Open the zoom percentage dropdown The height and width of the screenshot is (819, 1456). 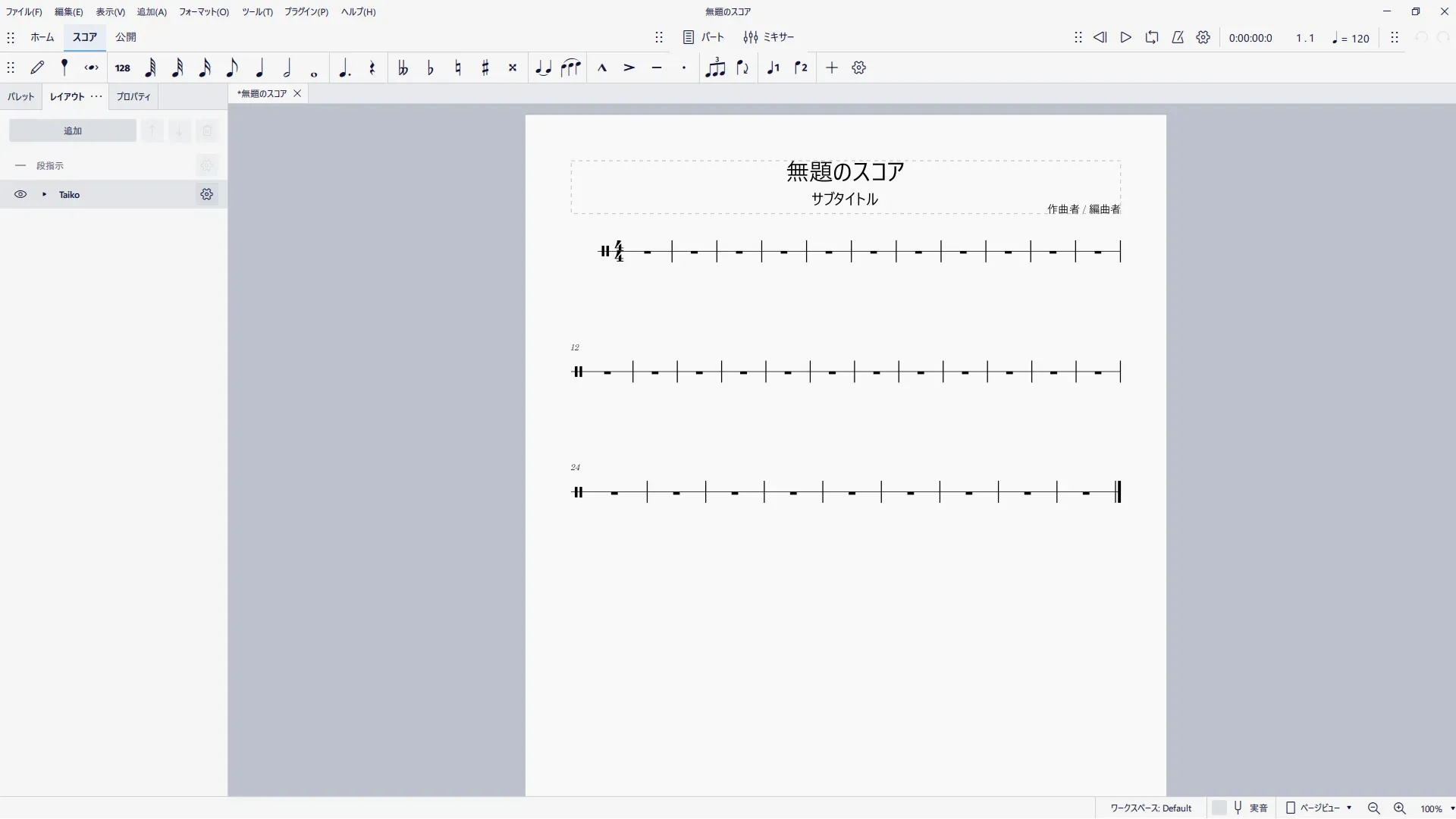pos(1451,809)
